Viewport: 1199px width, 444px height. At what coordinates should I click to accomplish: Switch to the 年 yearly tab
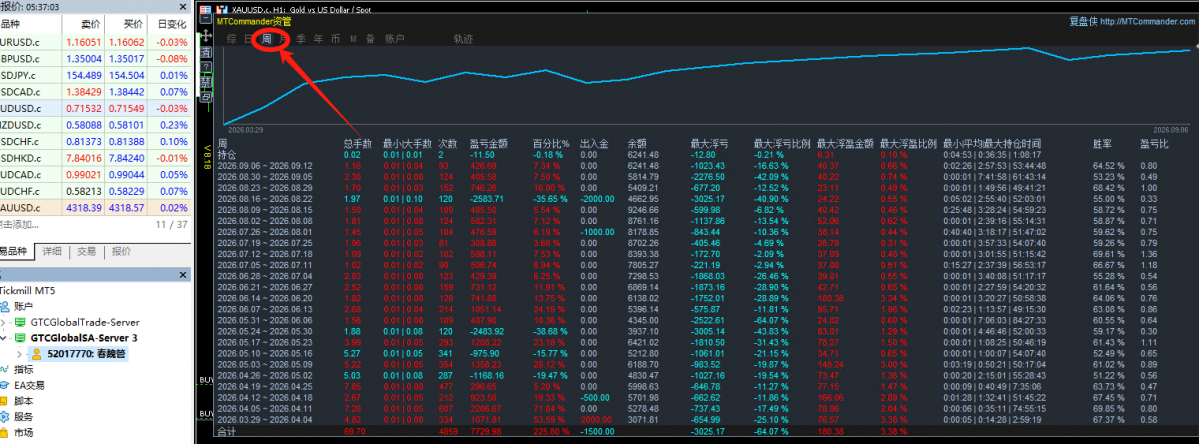[319, 38]
